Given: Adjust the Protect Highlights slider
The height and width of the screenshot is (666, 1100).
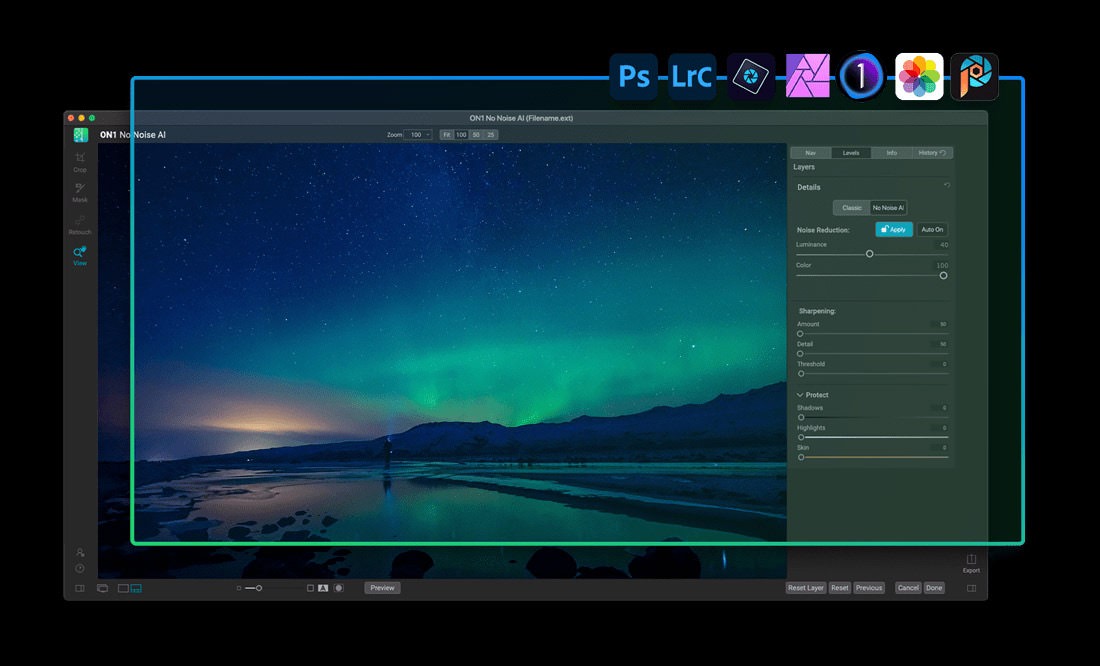Looking at the screenshot, I should pos(801,437).
